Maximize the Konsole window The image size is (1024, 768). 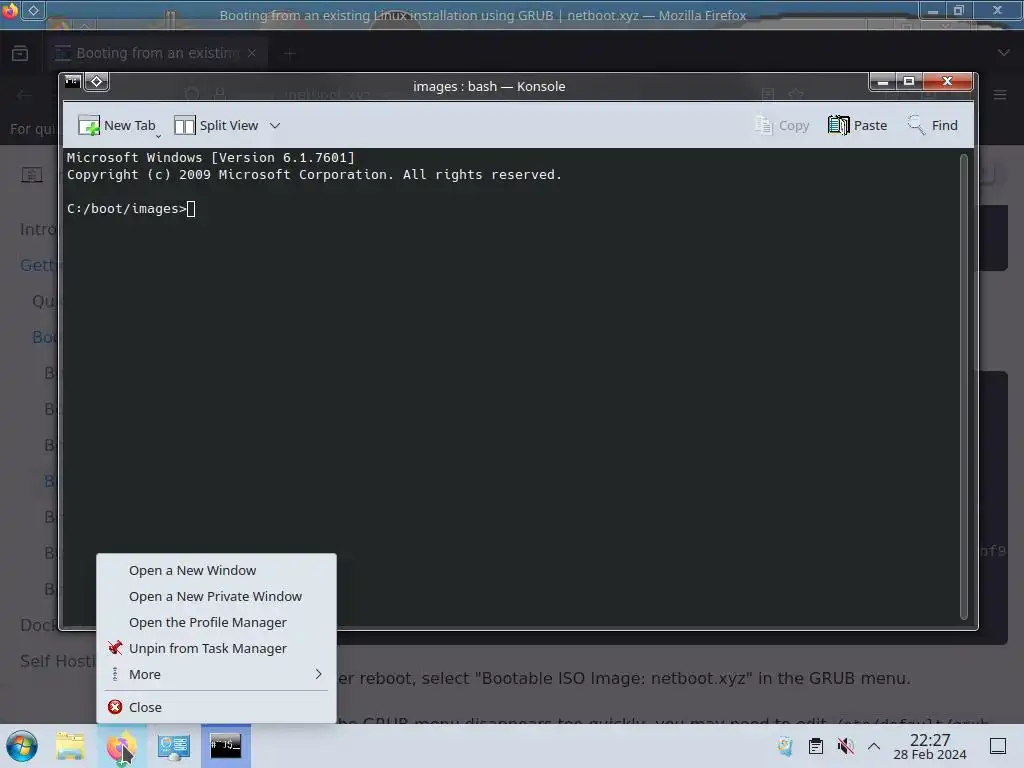point(908,82)
